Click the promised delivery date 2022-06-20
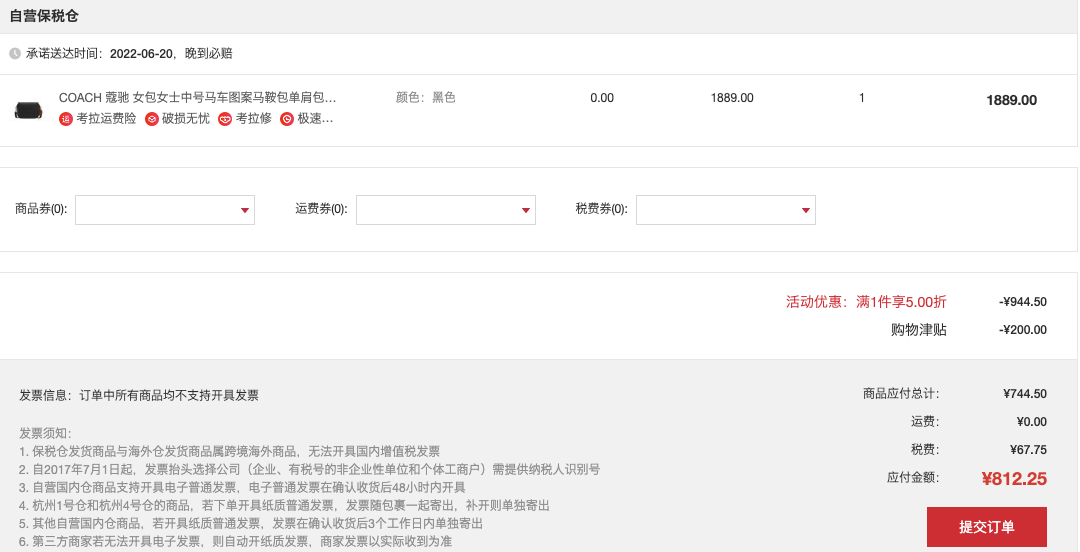 pyautogui.click(x=141, y=53)
